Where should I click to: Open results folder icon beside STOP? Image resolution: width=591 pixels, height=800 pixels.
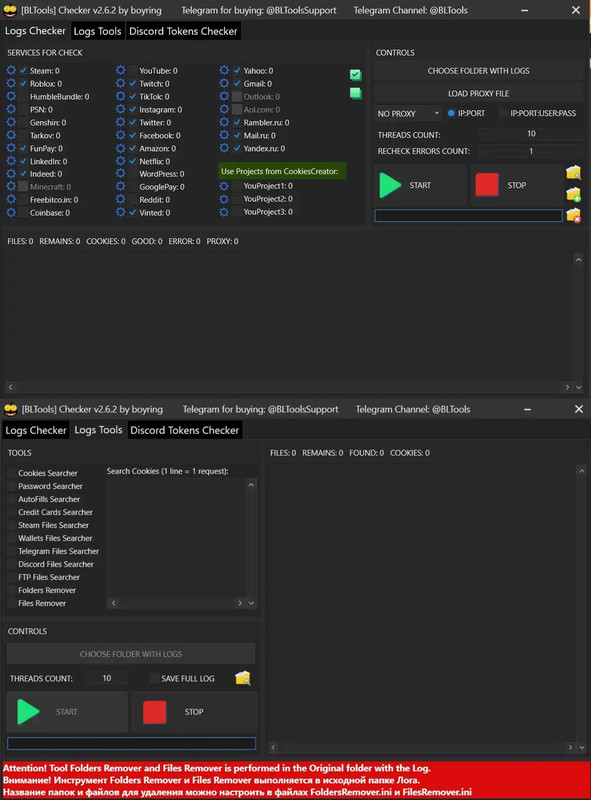pos(573,172)
